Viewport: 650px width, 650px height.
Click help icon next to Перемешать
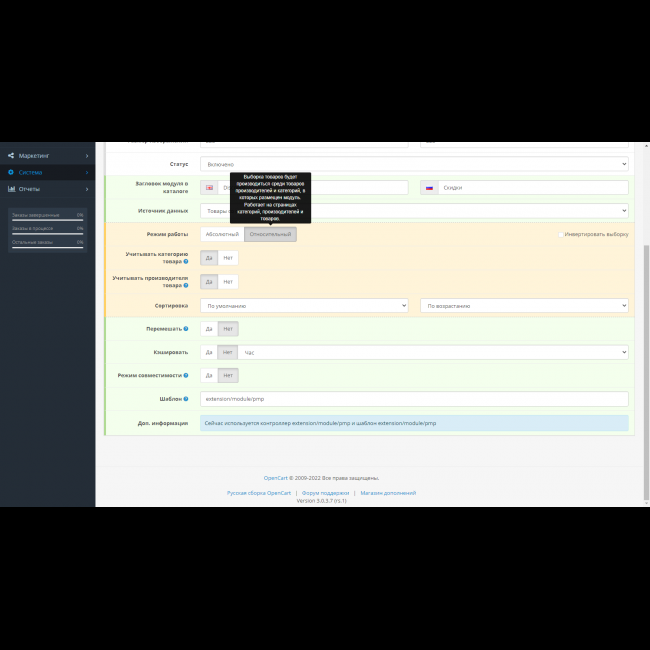click(x=186, y=328)
